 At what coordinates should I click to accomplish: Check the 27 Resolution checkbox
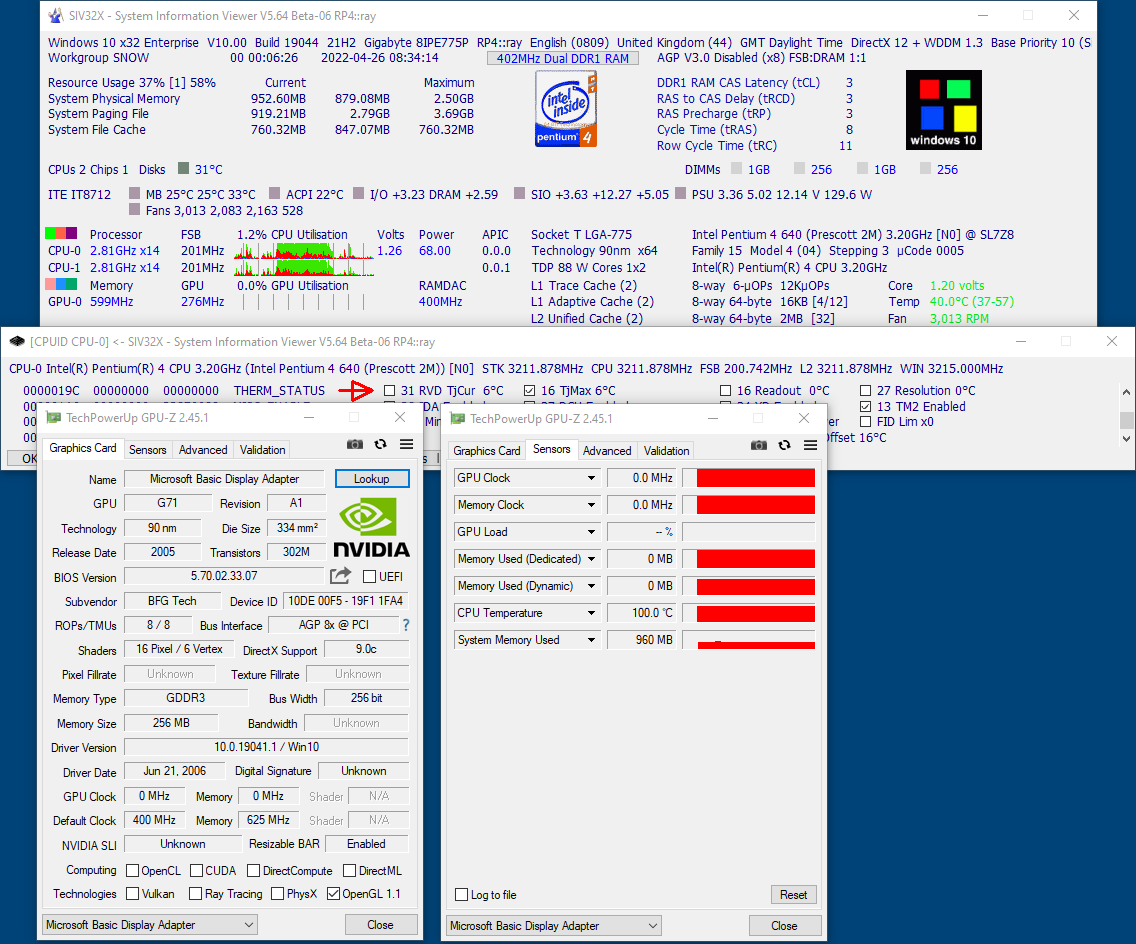click(x=865, y=390)
